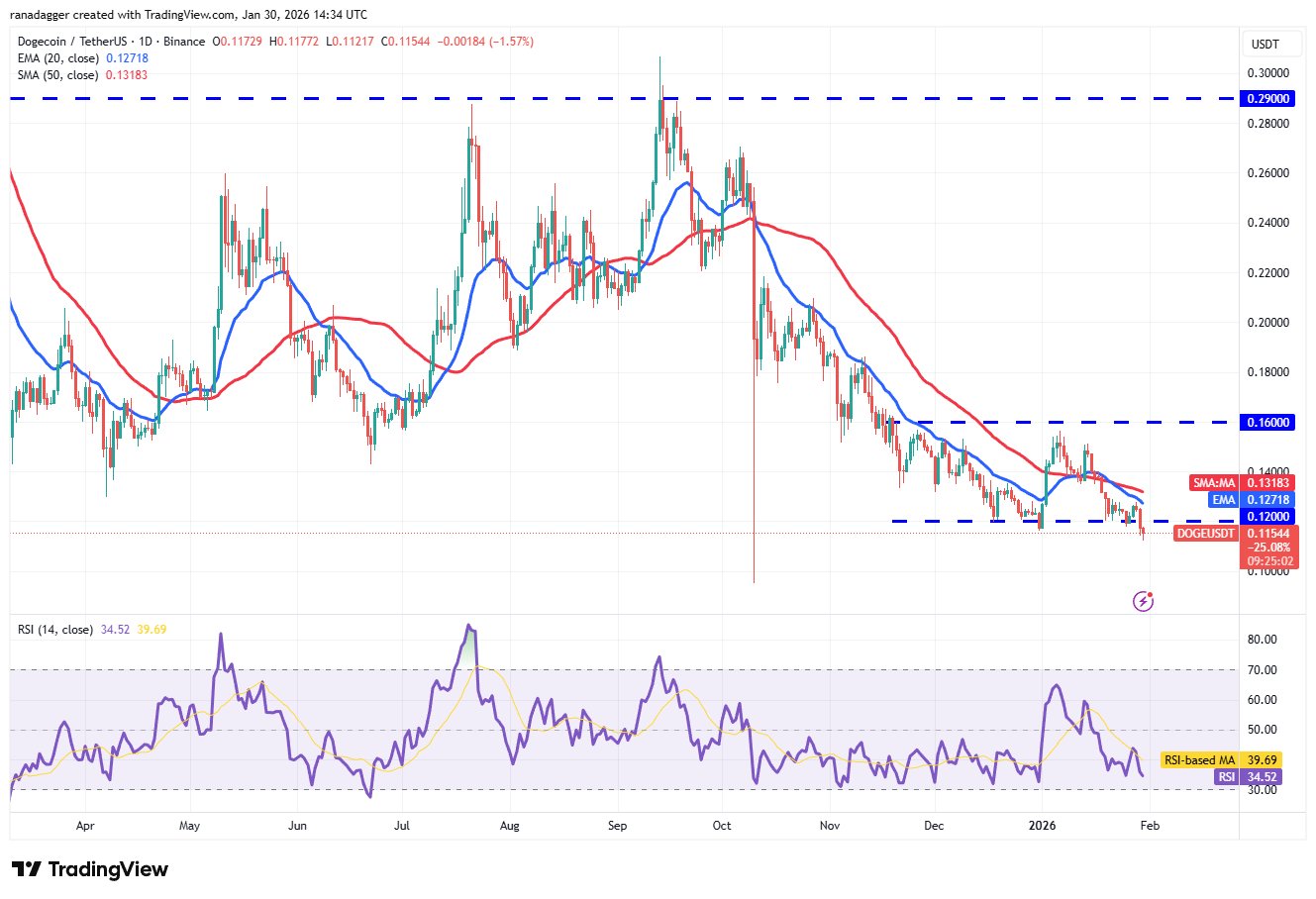Viewport: 1316px width, 899px height.
Task: Click the purple lightning bolt event icon
Action: click(x=1143, y=601)
